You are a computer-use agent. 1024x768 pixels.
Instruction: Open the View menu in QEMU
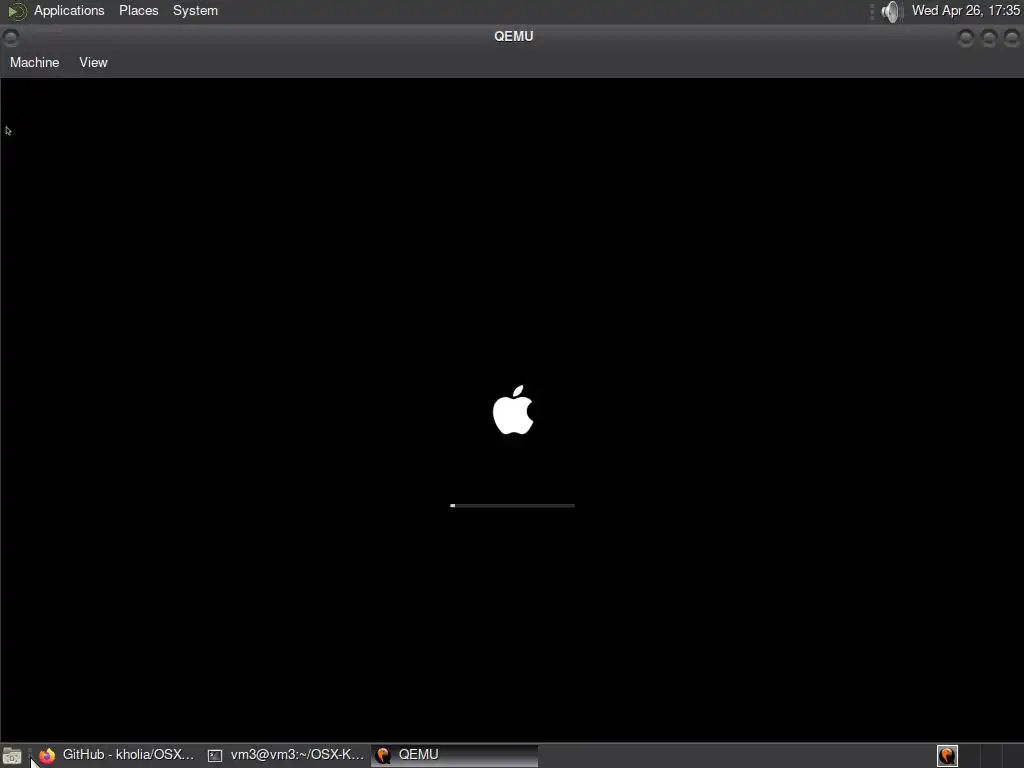(93, 63)
